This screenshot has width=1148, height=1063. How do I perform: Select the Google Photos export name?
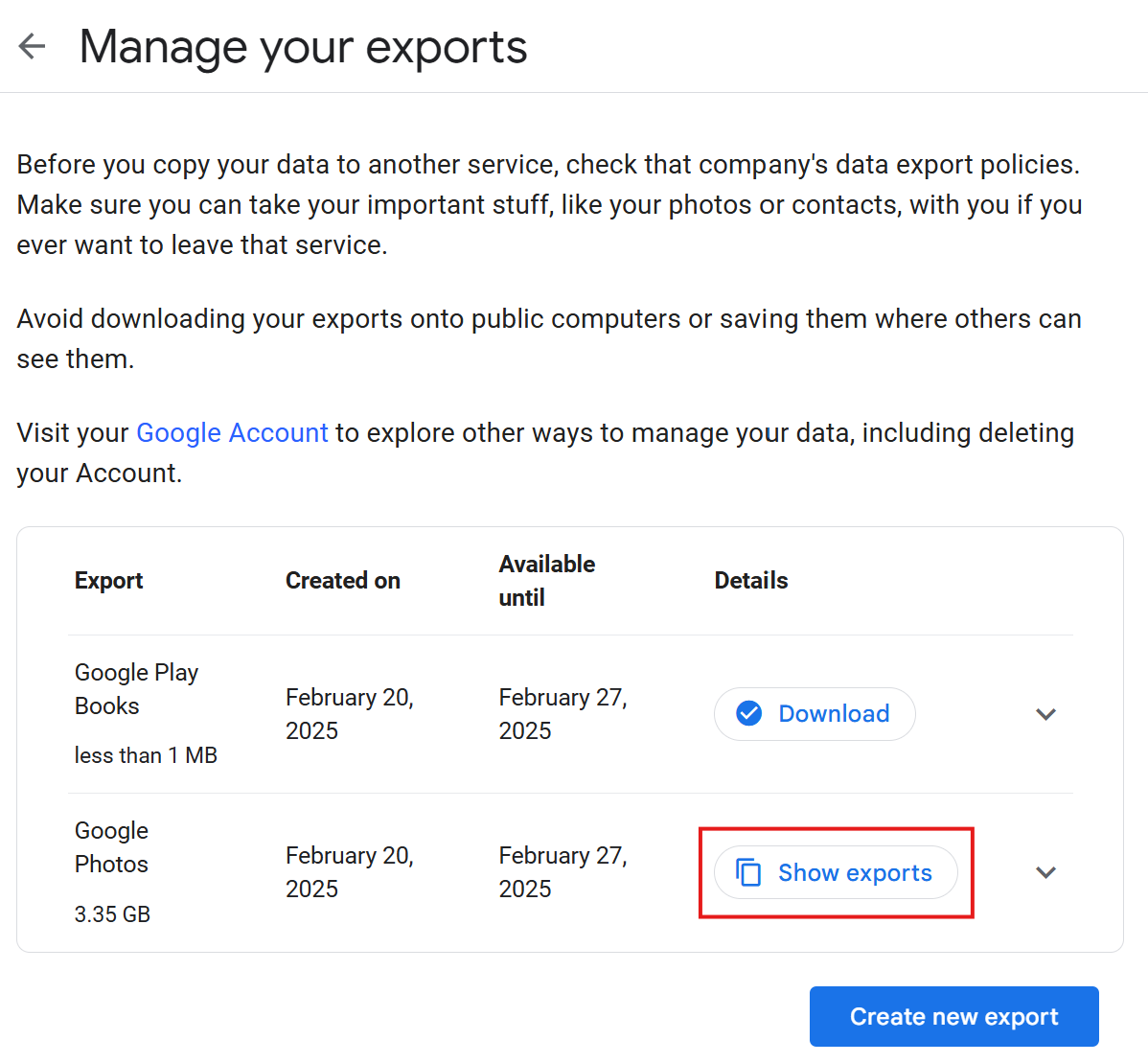[111, 847]
